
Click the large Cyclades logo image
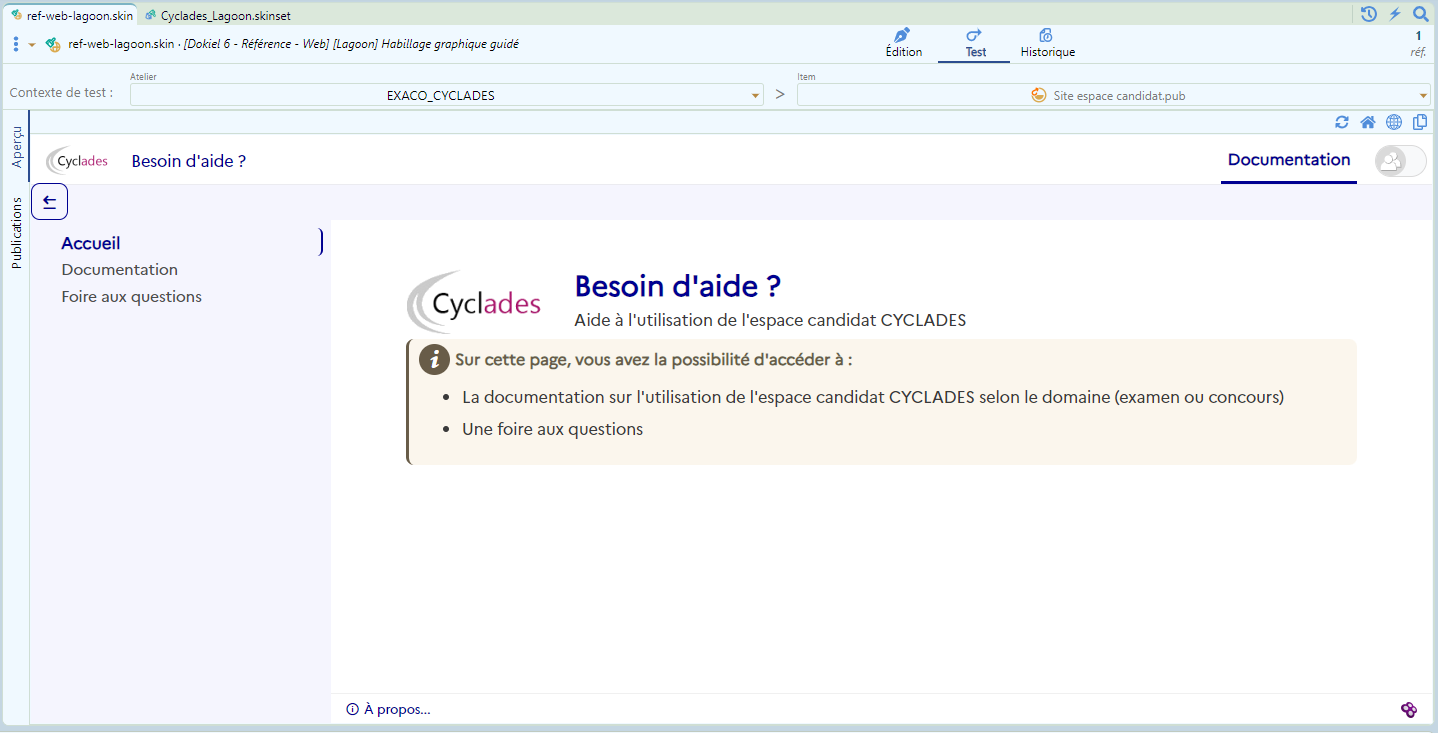474,301
